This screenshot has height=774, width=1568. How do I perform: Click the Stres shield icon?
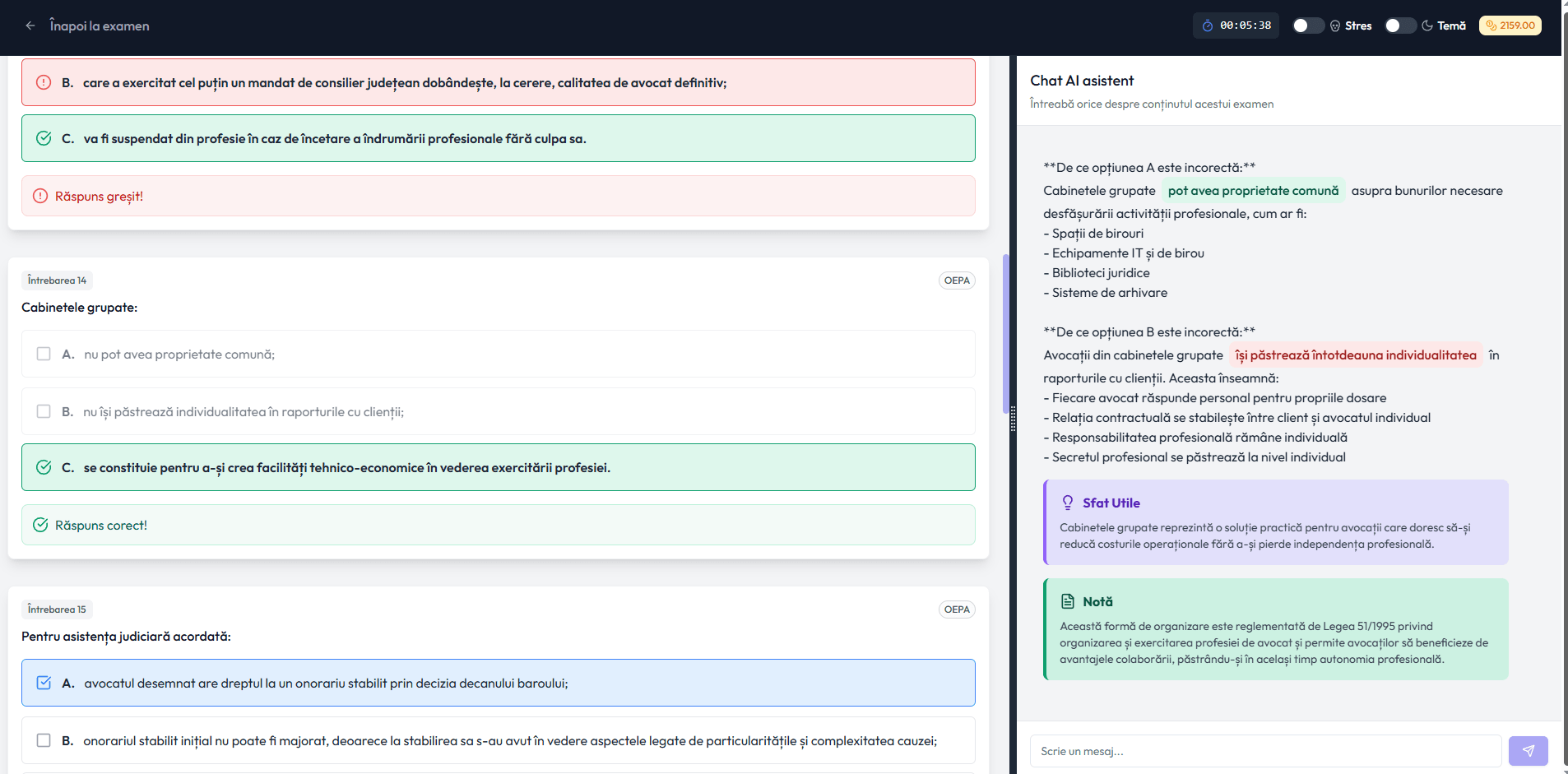click(1335, 25)
